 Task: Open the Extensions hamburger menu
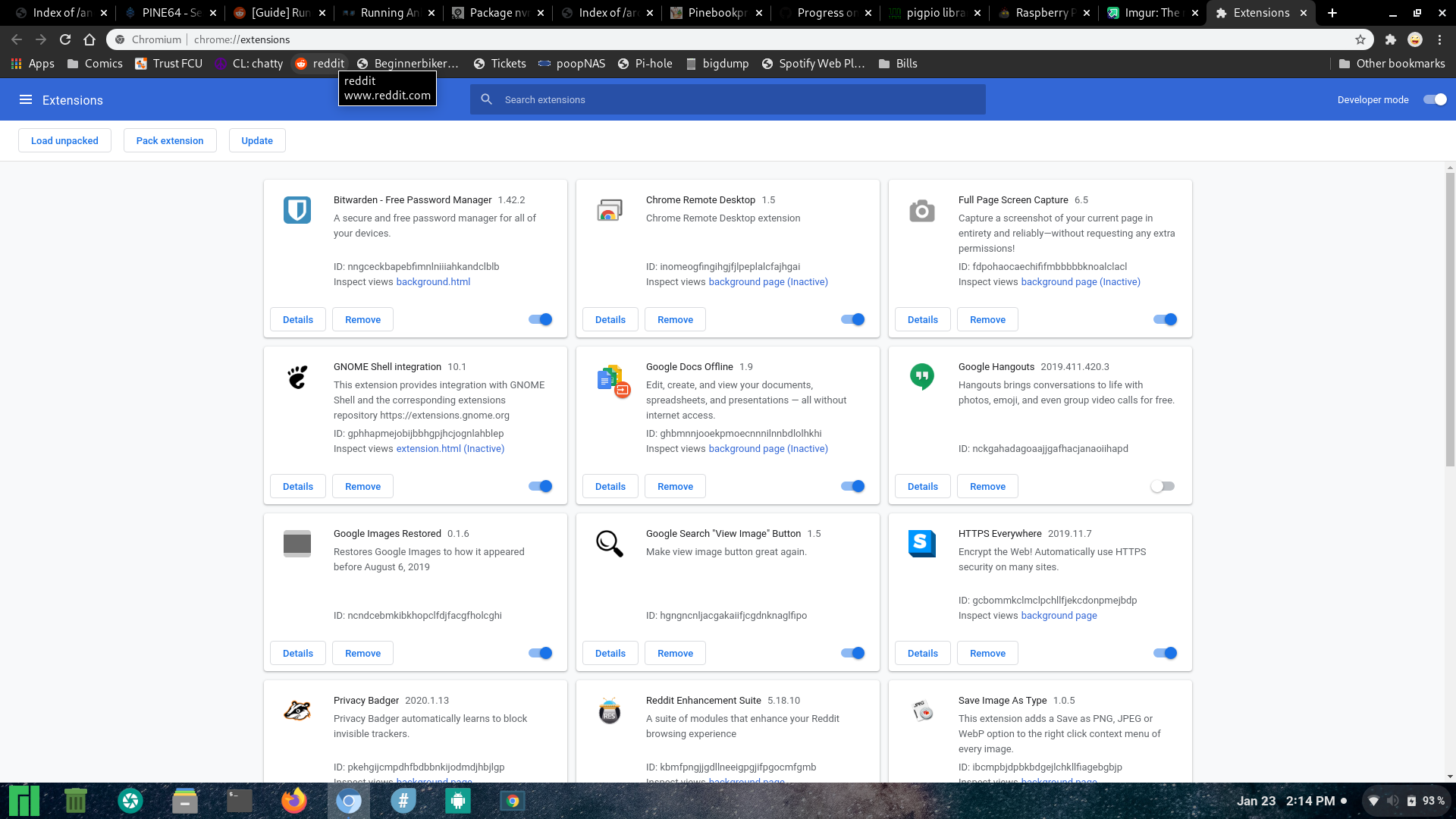26,99
